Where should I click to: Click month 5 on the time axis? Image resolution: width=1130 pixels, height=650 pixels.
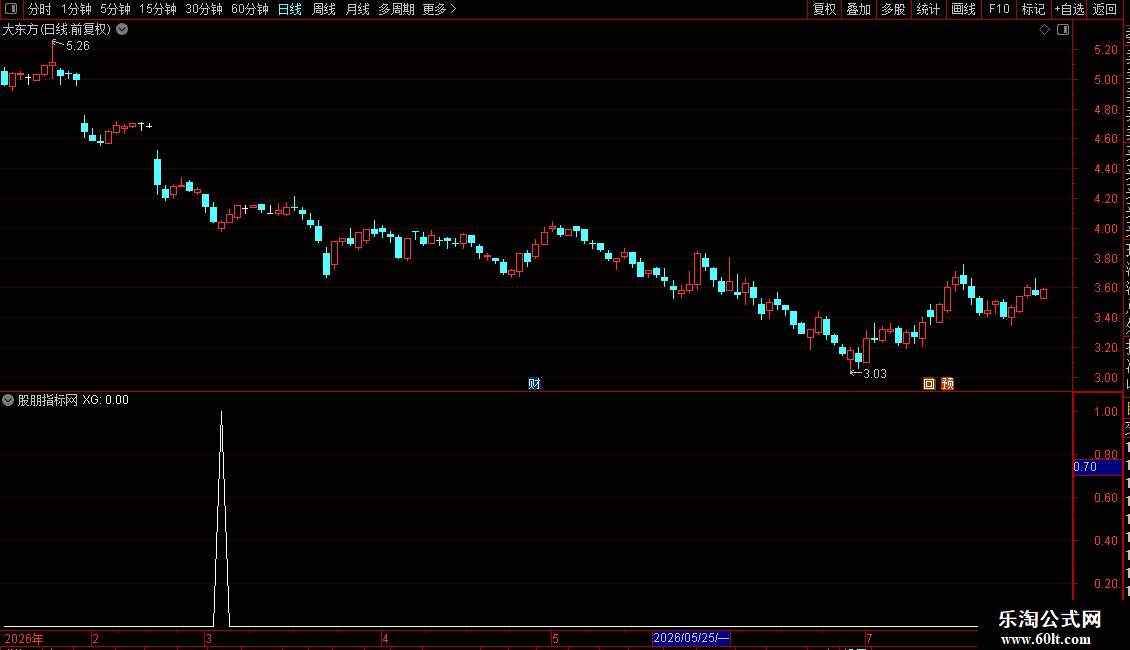[555, 639]
